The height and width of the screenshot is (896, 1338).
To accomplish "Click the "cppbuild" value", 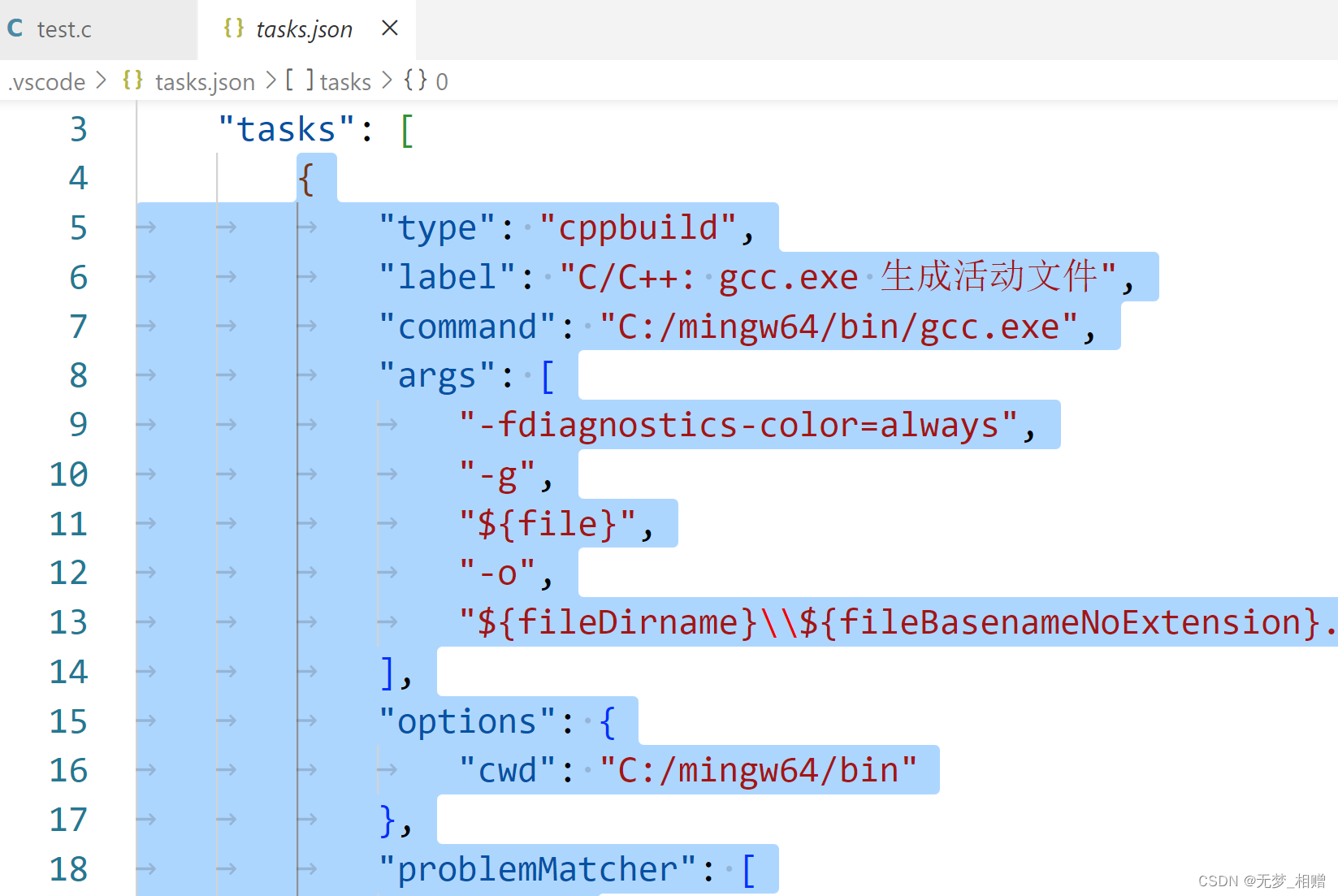I will 638,228.
